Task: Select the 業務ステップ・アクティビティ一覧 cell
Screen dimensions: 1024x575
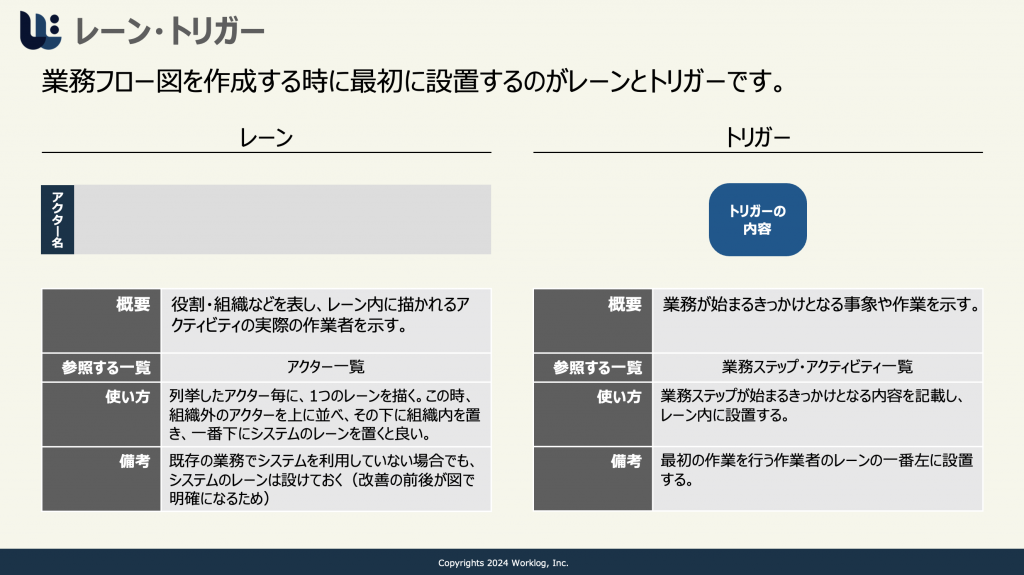Action: point(818,368)
